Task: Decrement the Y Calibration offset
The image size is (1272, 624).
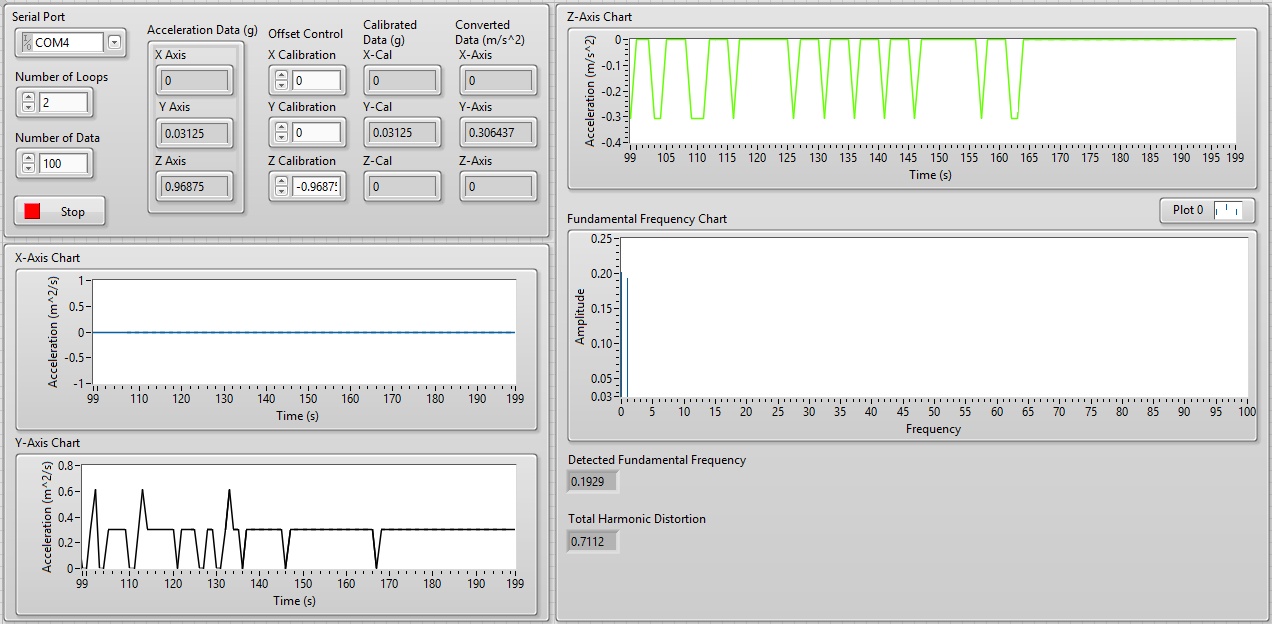Action: [x=281, y=137]
